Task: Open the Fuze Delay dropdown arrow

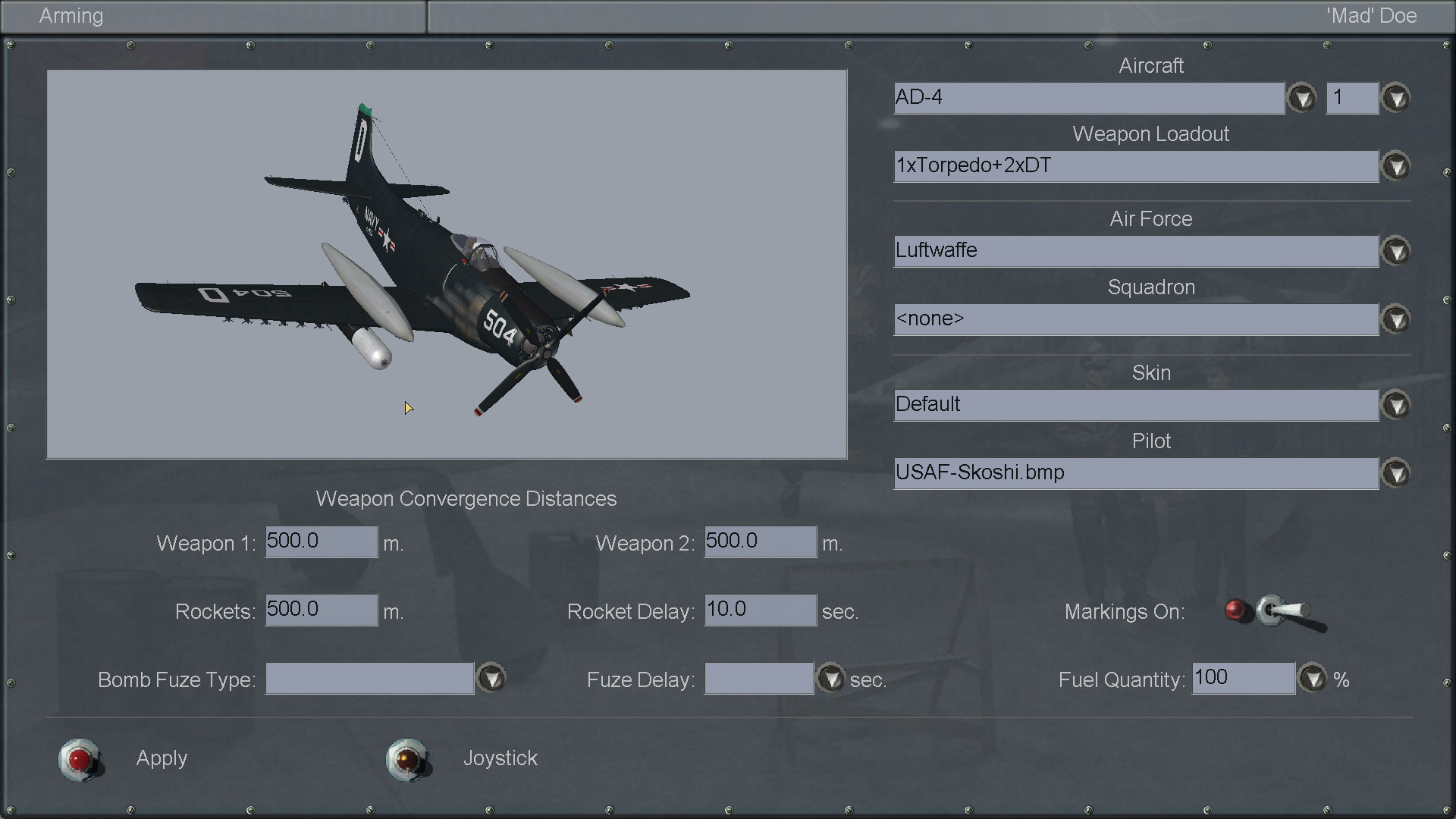Action: [x=831, y=679]
